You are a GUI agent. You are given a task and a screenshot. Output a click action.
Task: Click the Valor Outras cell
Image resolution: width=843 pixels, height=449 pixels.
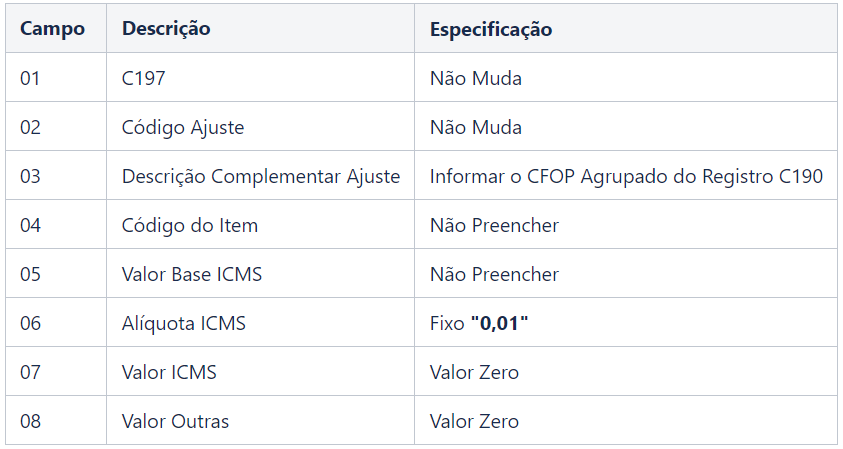[x=175, y=421]
